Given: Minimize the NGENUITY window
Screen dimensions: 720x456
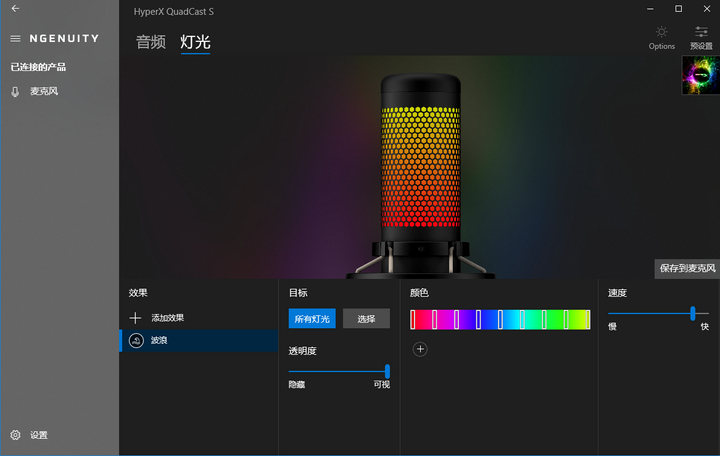Looking at the screenshot, I should click(650, 9).
